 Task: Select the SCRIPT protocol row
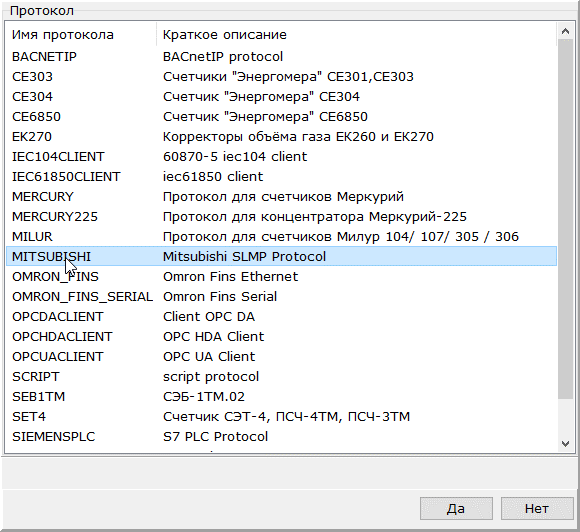[x=281, y=376]
